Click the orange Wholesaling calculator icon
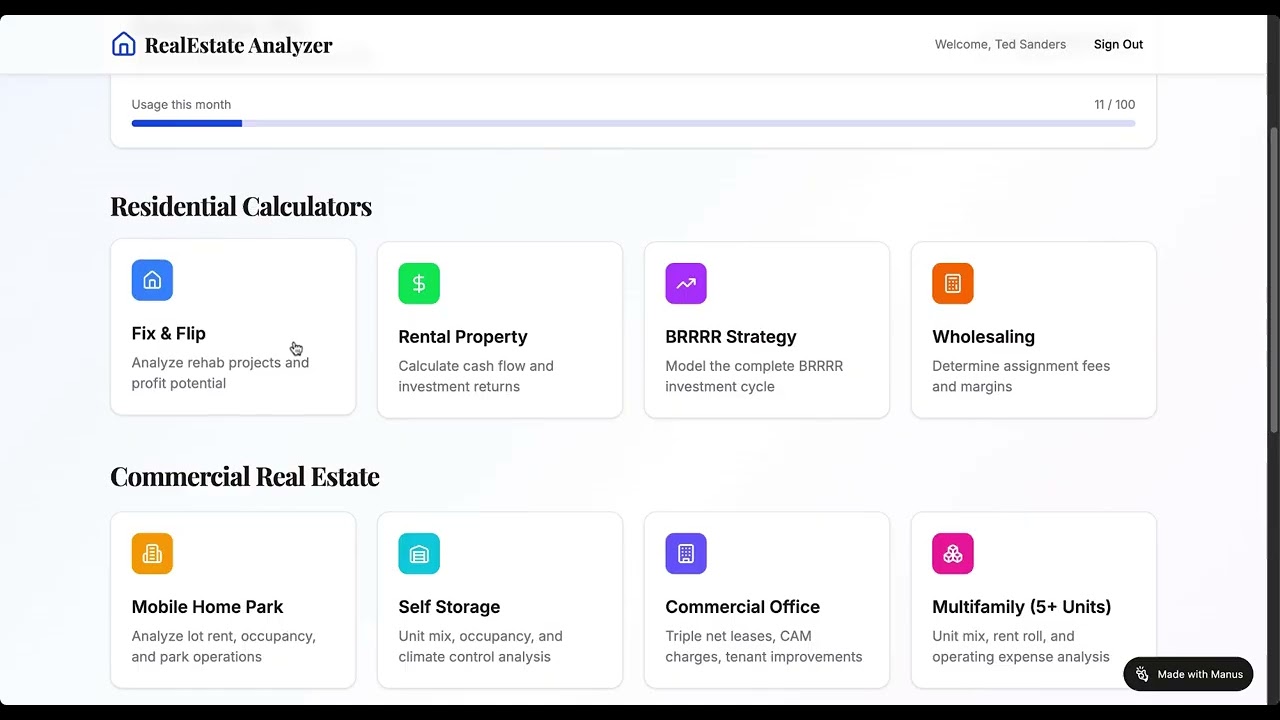Screen dimensions: 1280x720 [953, 283]
